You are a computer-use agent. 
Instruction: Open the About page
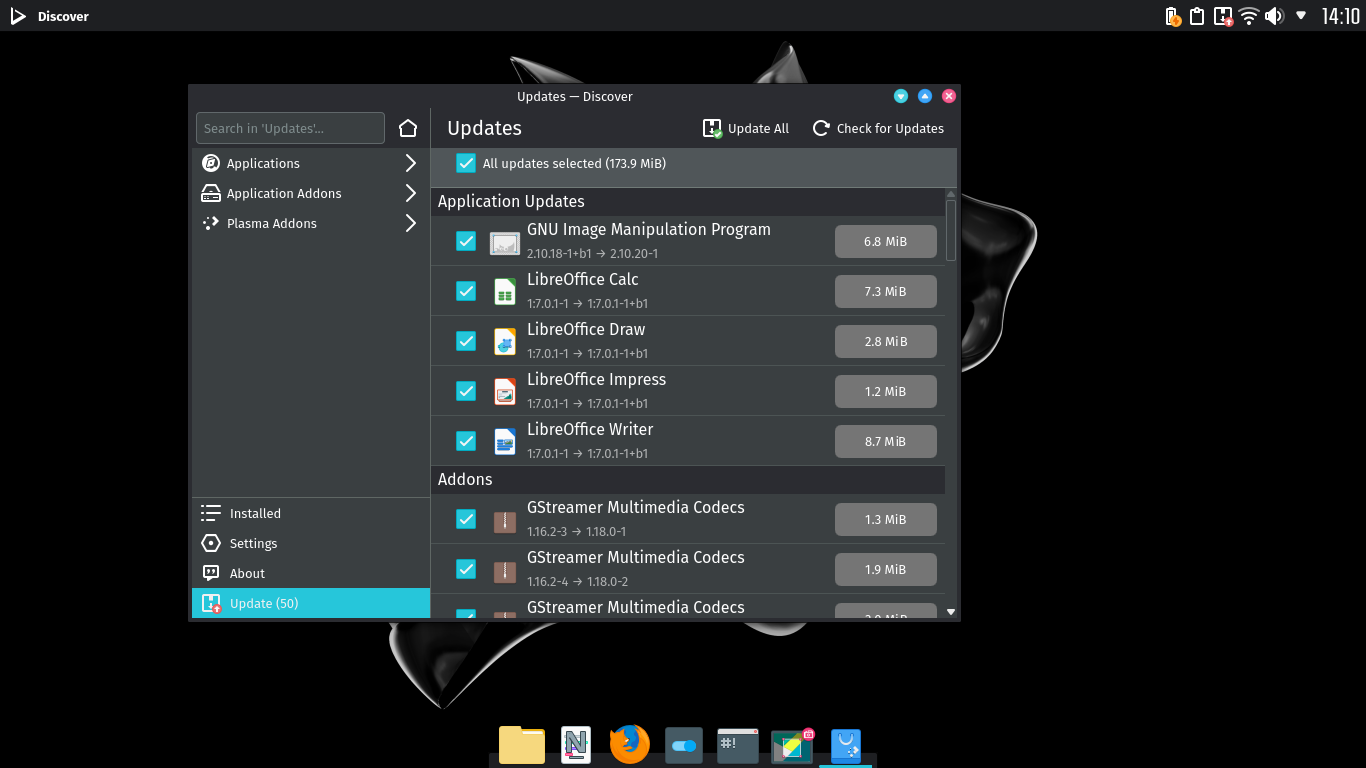click(311, 573)
